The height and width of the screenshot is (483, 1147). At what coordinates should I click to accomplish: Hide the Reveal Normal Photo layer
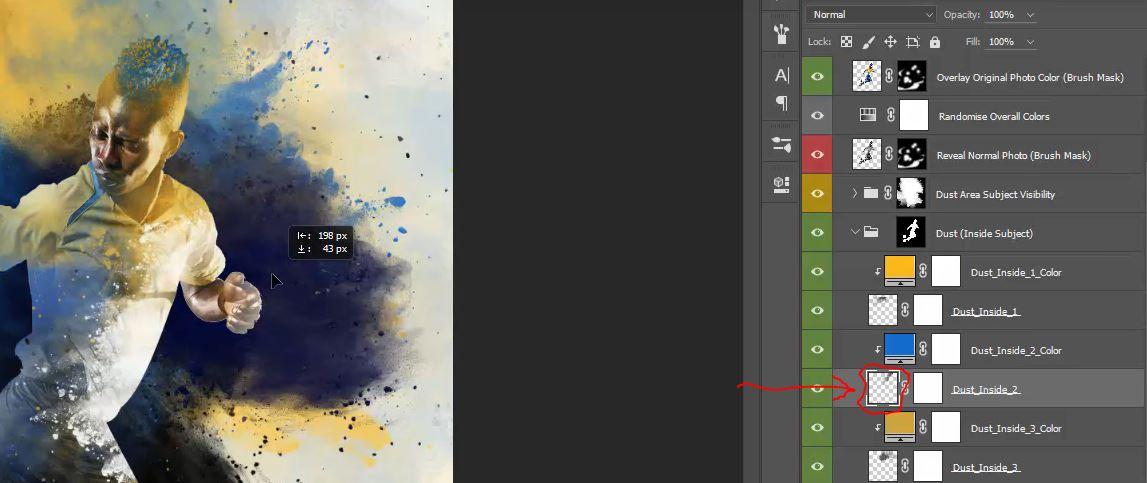pos(817,154)
